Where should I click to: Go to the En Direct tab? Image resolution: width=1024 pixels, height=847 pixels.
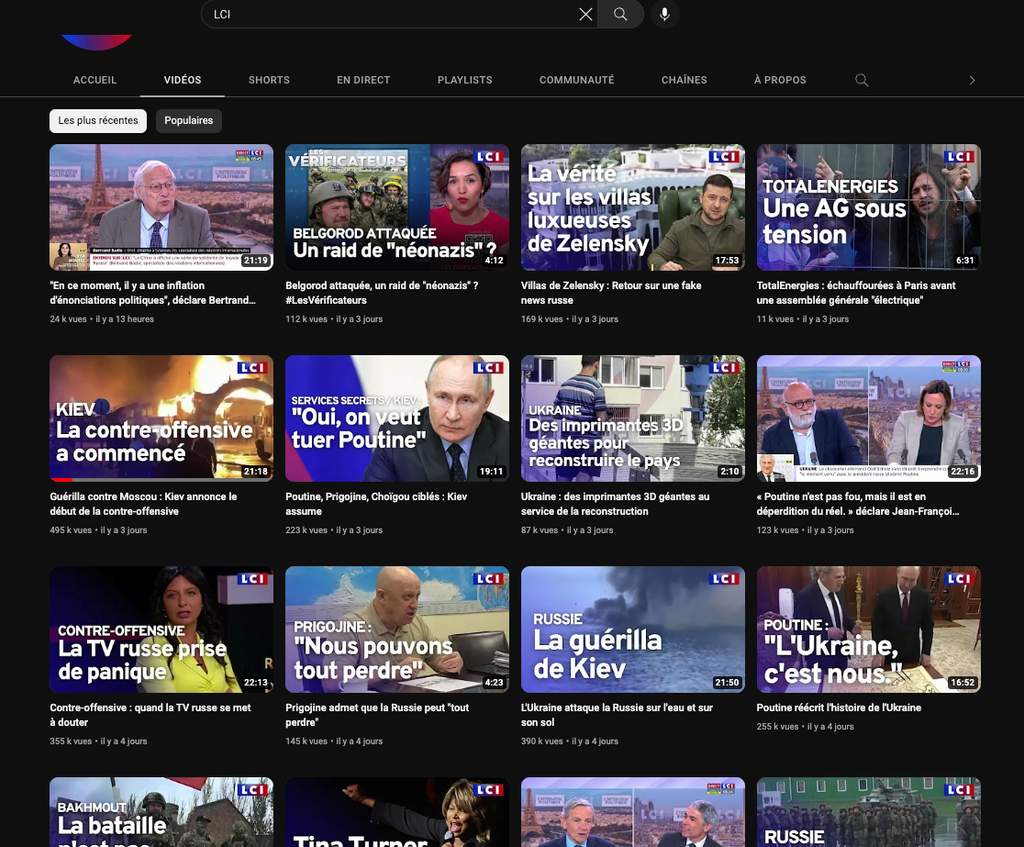tap(363, 80)
